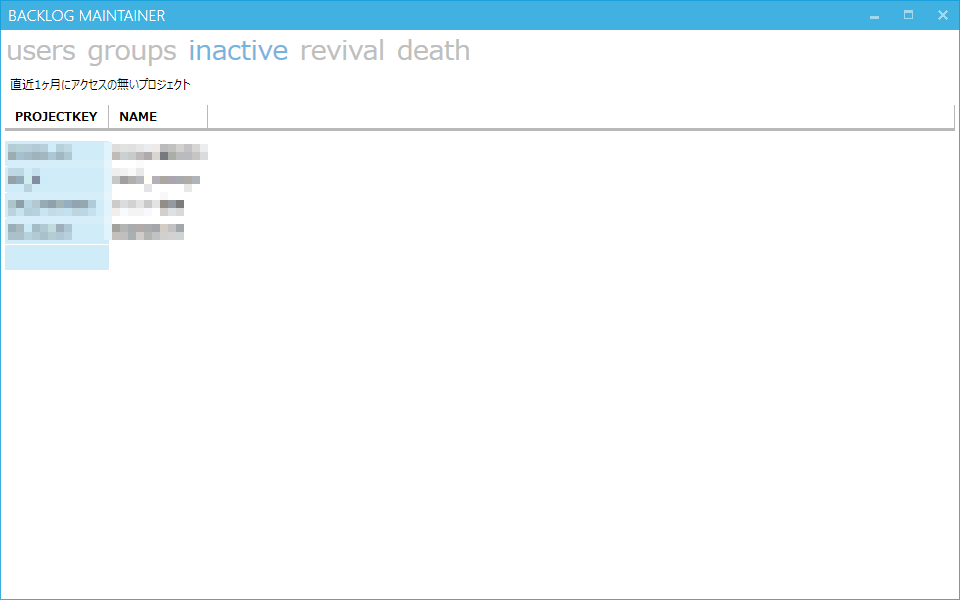Image resolution: width=960 pixels, height=600 pixels.
Task: Close the Backlog Maintainer window
Action: (x=943, y=15)
